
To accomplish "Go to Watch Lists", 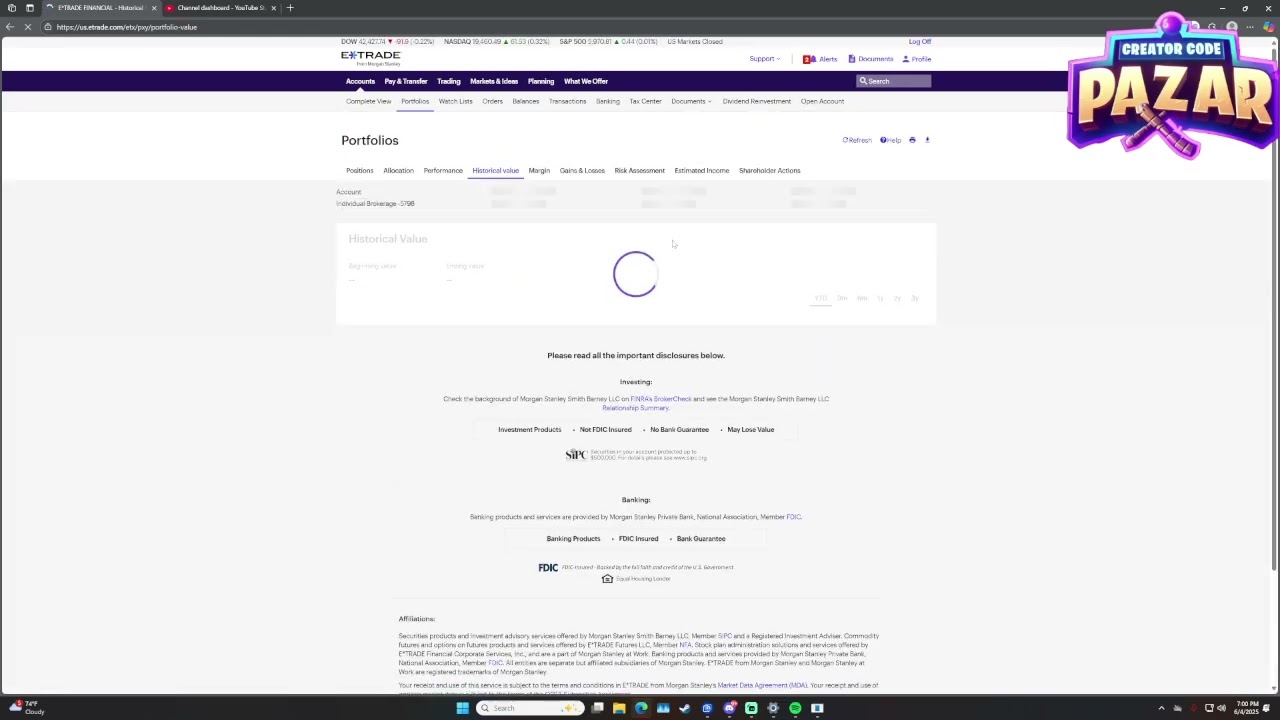I will (x=455, y=101).
